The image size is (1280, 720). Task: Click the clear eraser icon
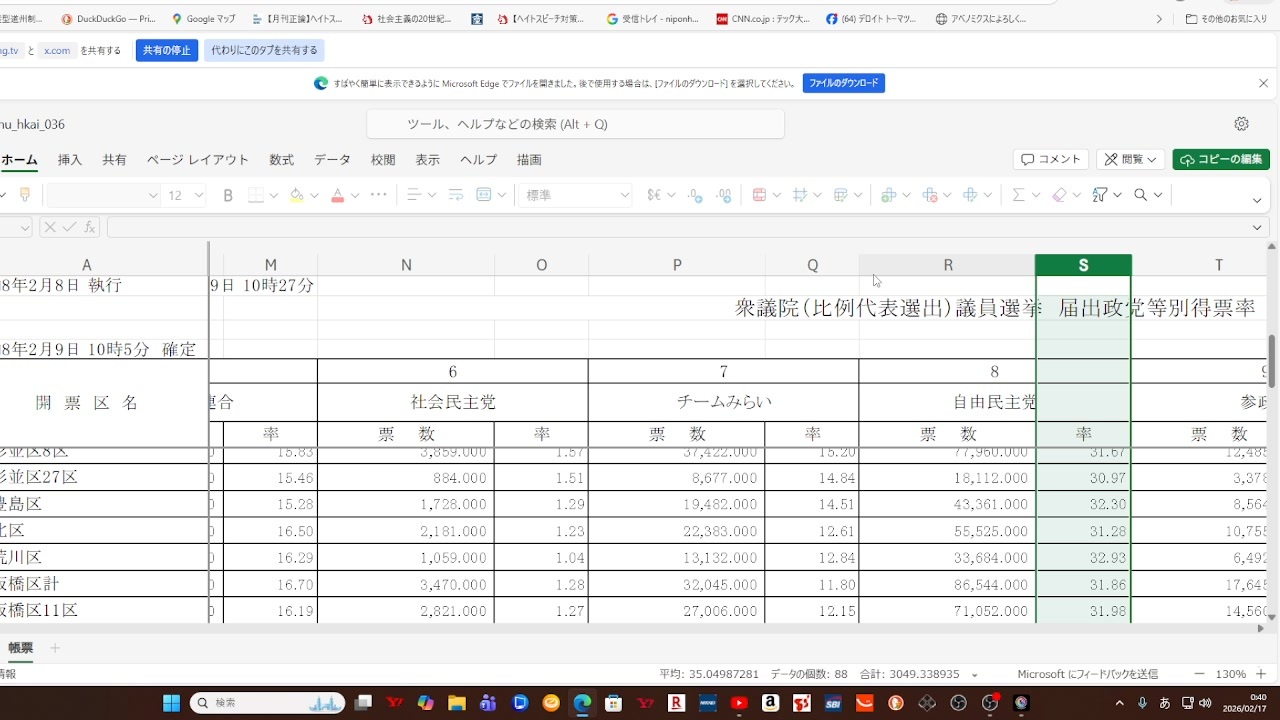coord(1059,195)
